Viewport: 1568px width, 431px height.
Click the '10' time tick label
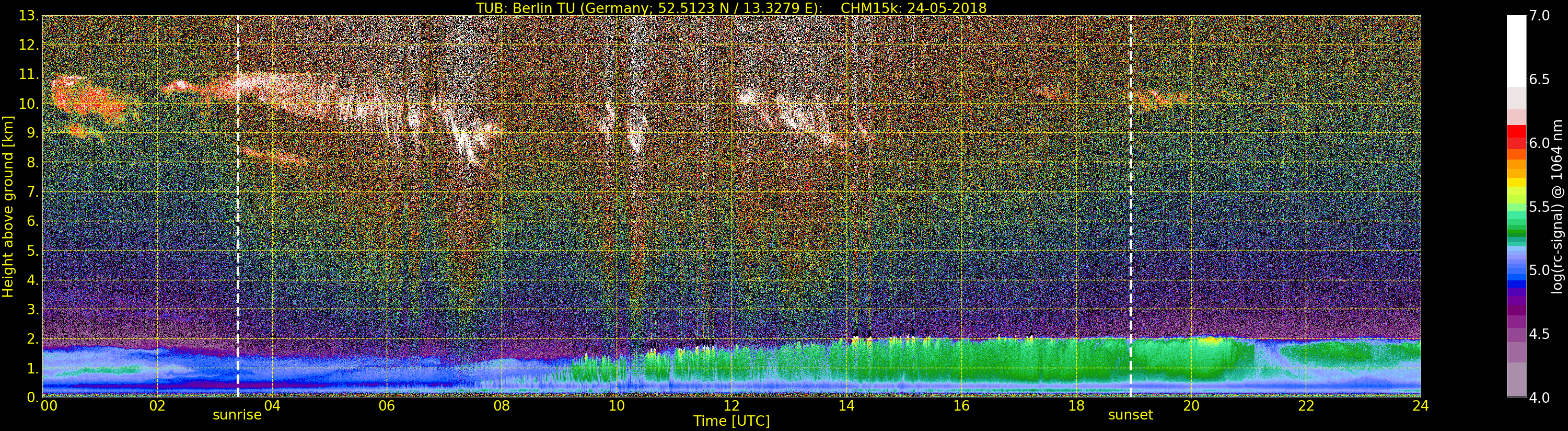(x=617, y=406)
